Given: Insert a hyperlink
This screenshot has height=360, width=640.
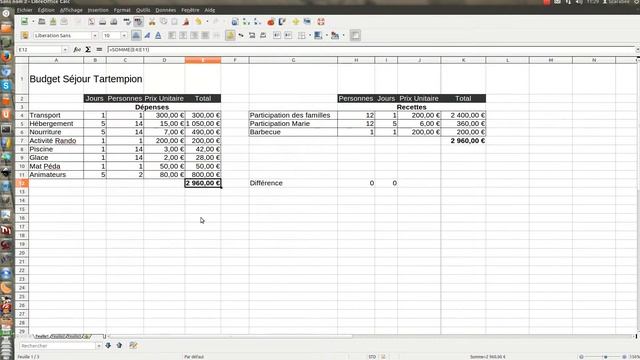Looking at the screenshot, I should [235, 22].
